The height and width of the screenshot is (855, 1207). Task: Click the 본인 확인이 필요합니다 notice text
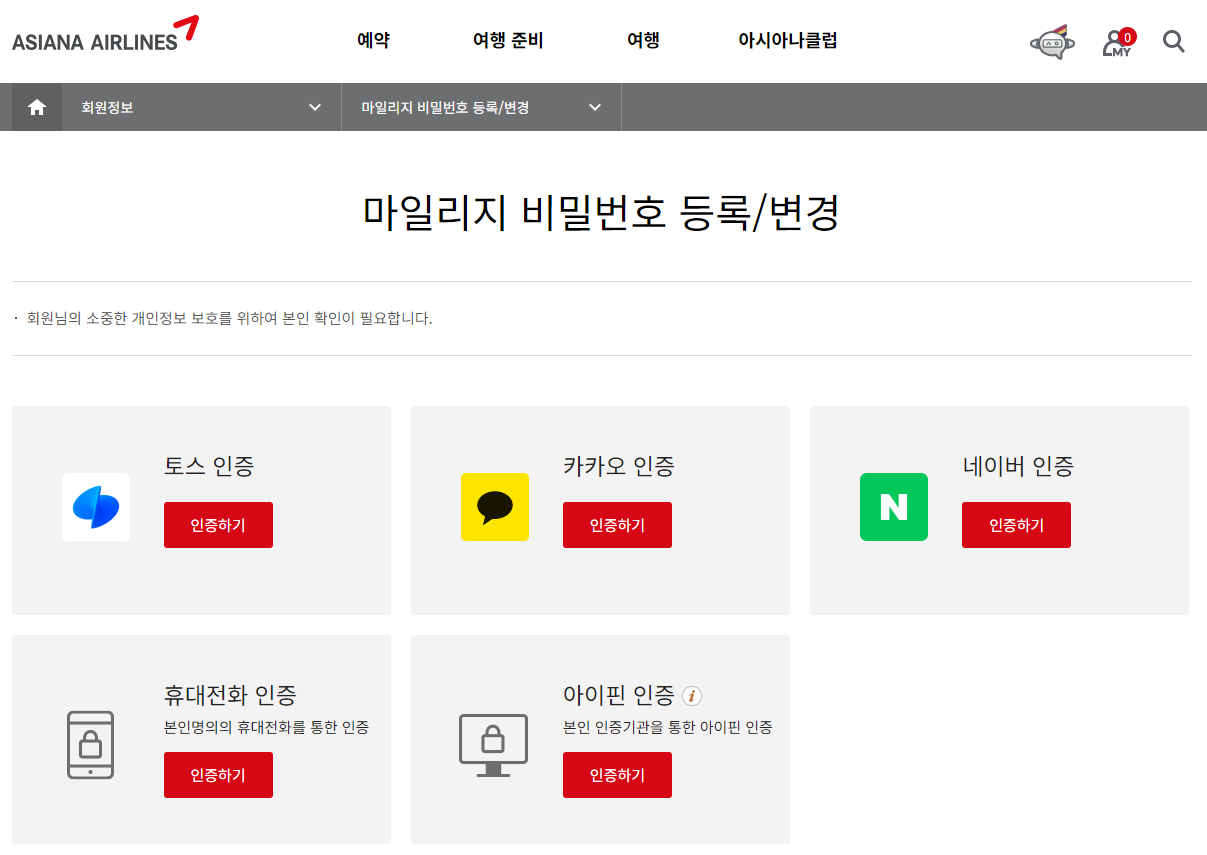[230, 319]
